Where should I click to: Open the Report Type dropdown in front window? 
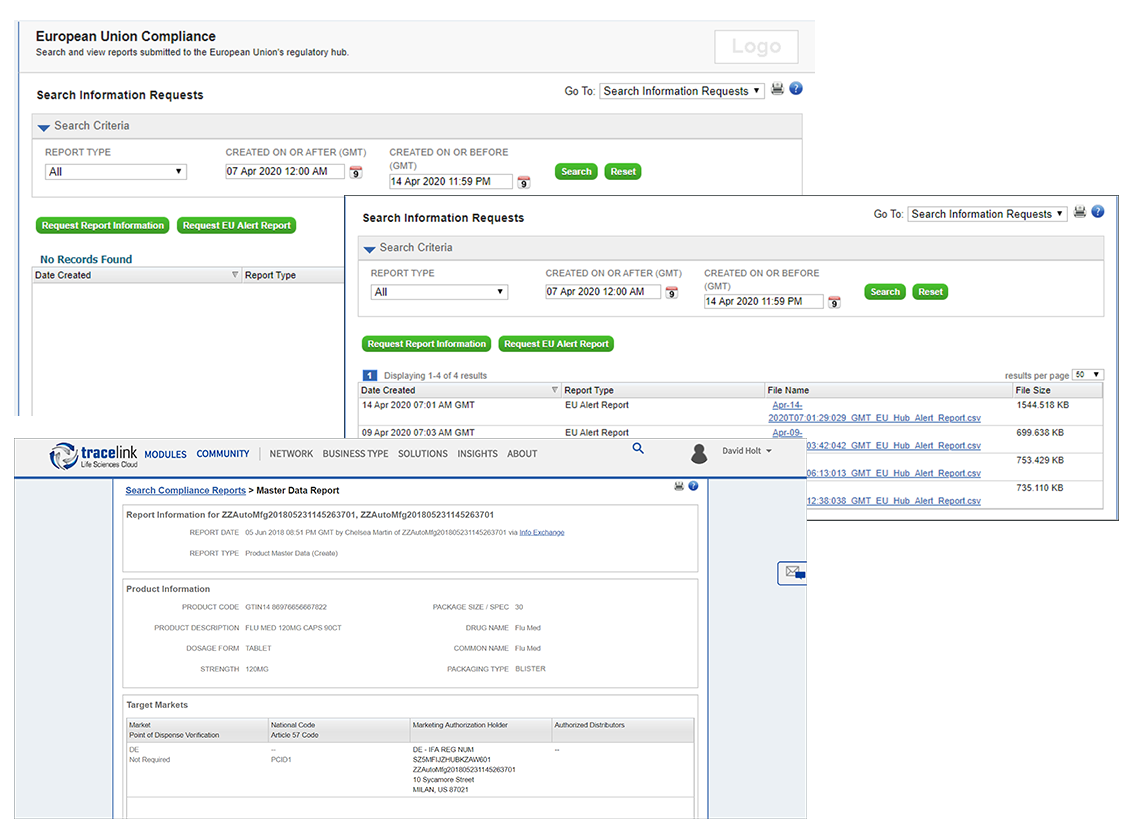pos(439,292)
